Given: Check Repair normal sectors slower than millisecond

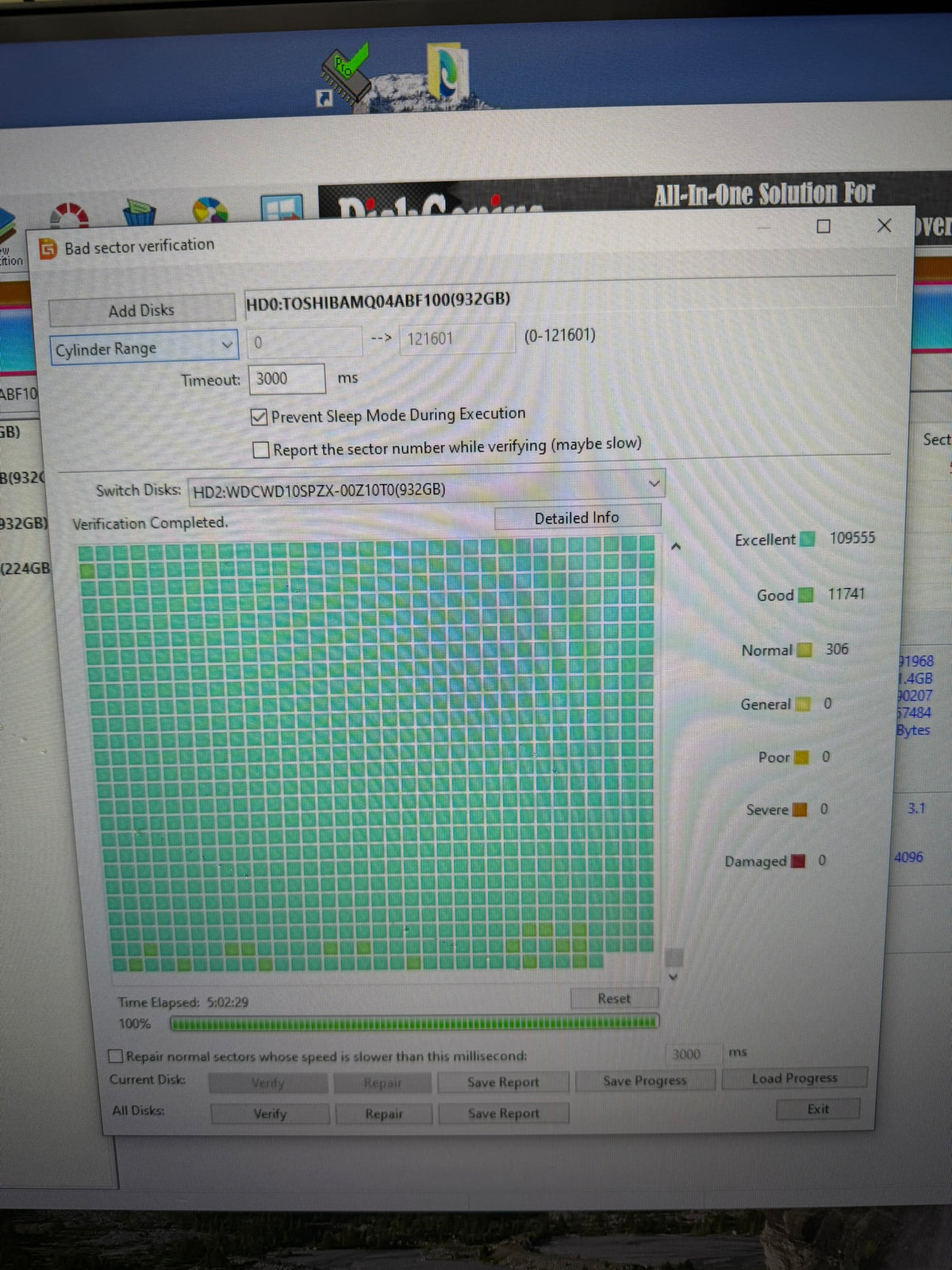Looking at the screenshot, I should coord(116,1056).
